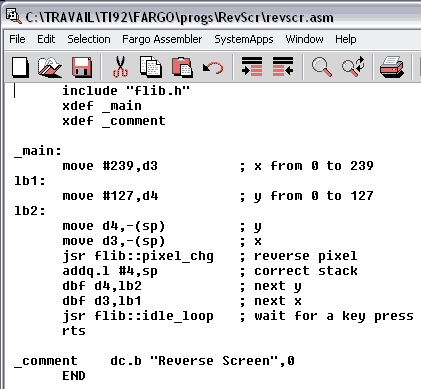
Task: Click the END directive line
Action: [x=74, y=376]
